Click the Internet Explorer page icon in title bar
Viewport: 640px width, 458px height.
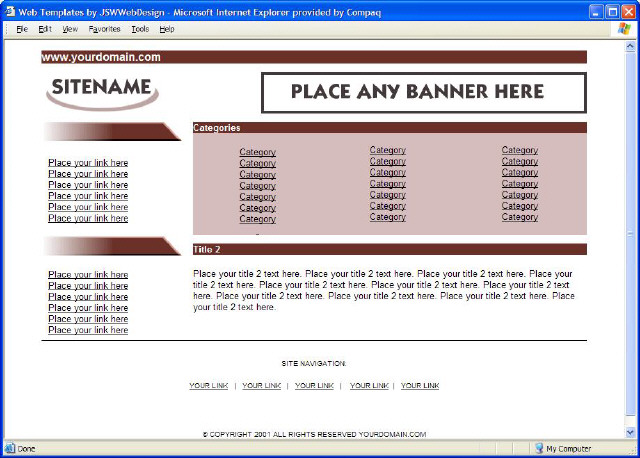(10, 10)
